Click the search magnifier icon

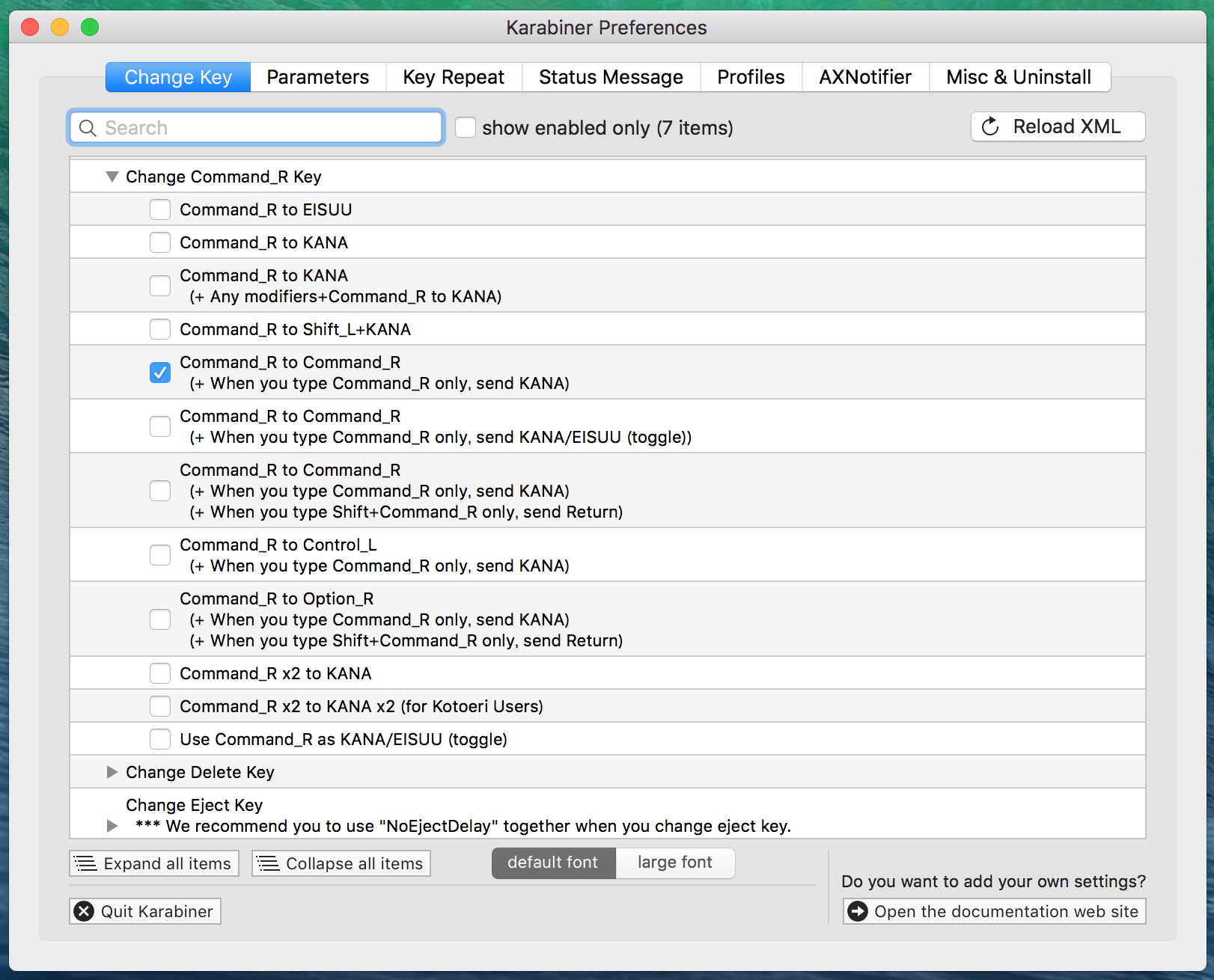pyautogui.click(x=88, y=128)
